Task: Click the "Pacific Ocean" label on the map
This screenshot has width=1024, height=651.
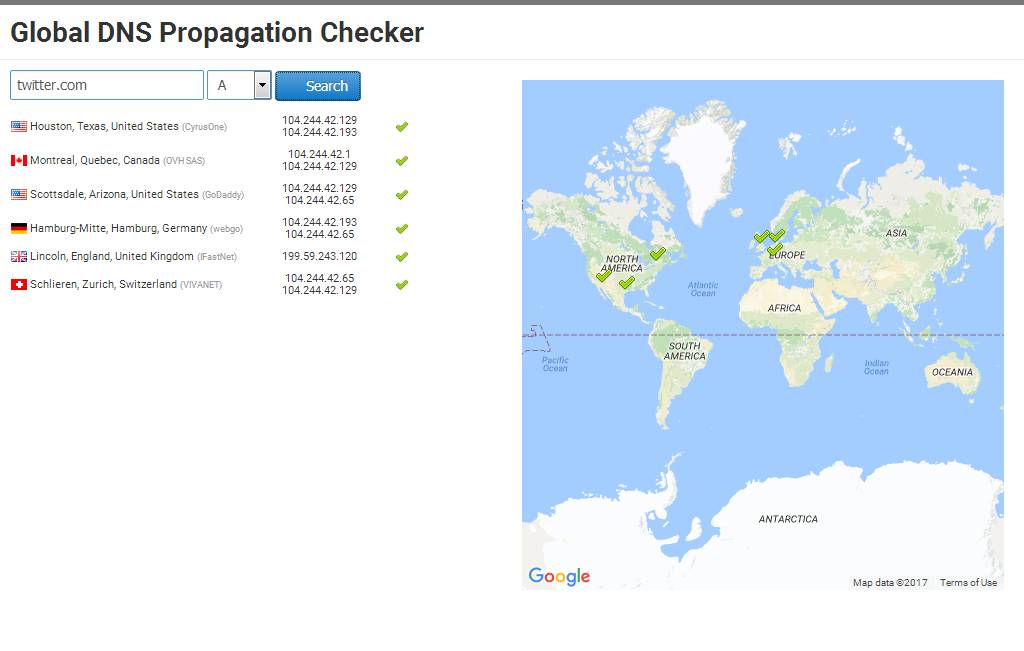Action: [x=555, y=364]
